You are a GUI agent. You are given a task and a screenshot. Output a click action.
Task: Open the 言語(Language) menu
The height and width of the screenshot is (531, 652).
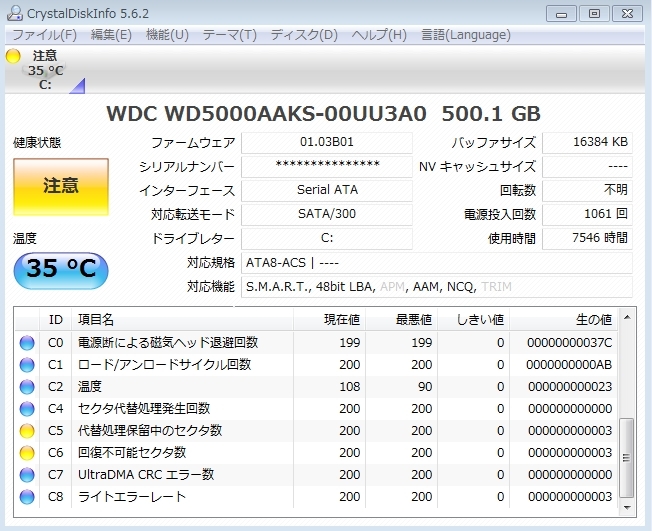coord(466,35)
